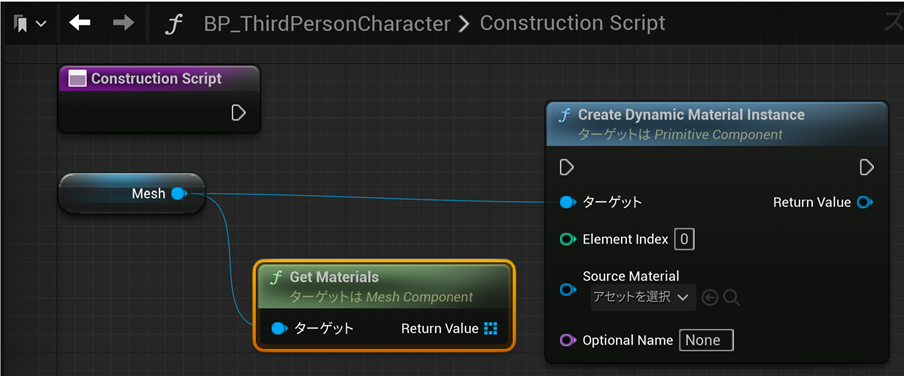Viewport: 904px width, 376px height.
Task: Click the use-selected-asset arrow beside Source Material
Action: [x=710, y=298]
